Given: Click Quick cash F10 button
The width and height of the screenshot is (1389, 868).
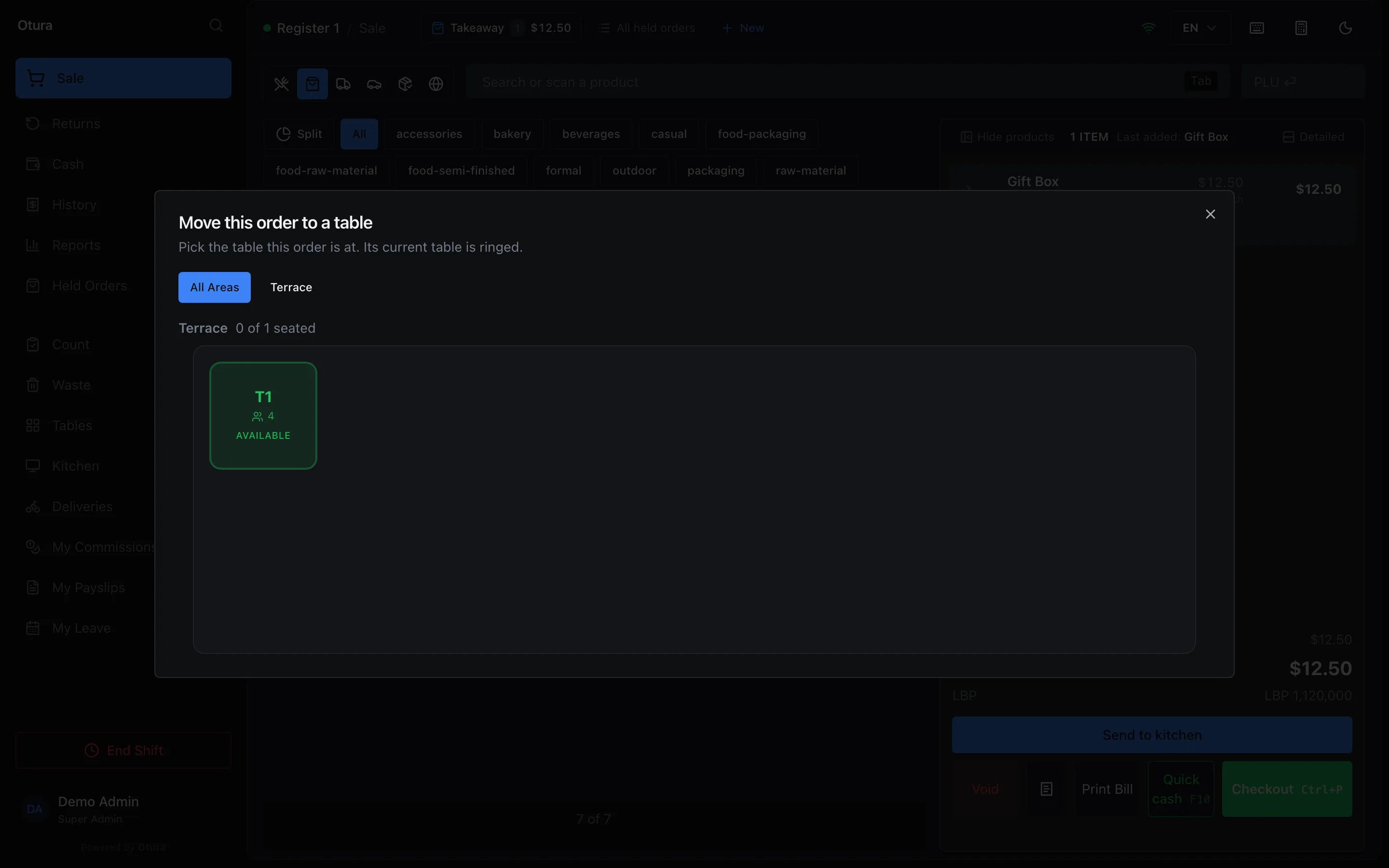Looking at the screenshot, I should (1181, 789).
